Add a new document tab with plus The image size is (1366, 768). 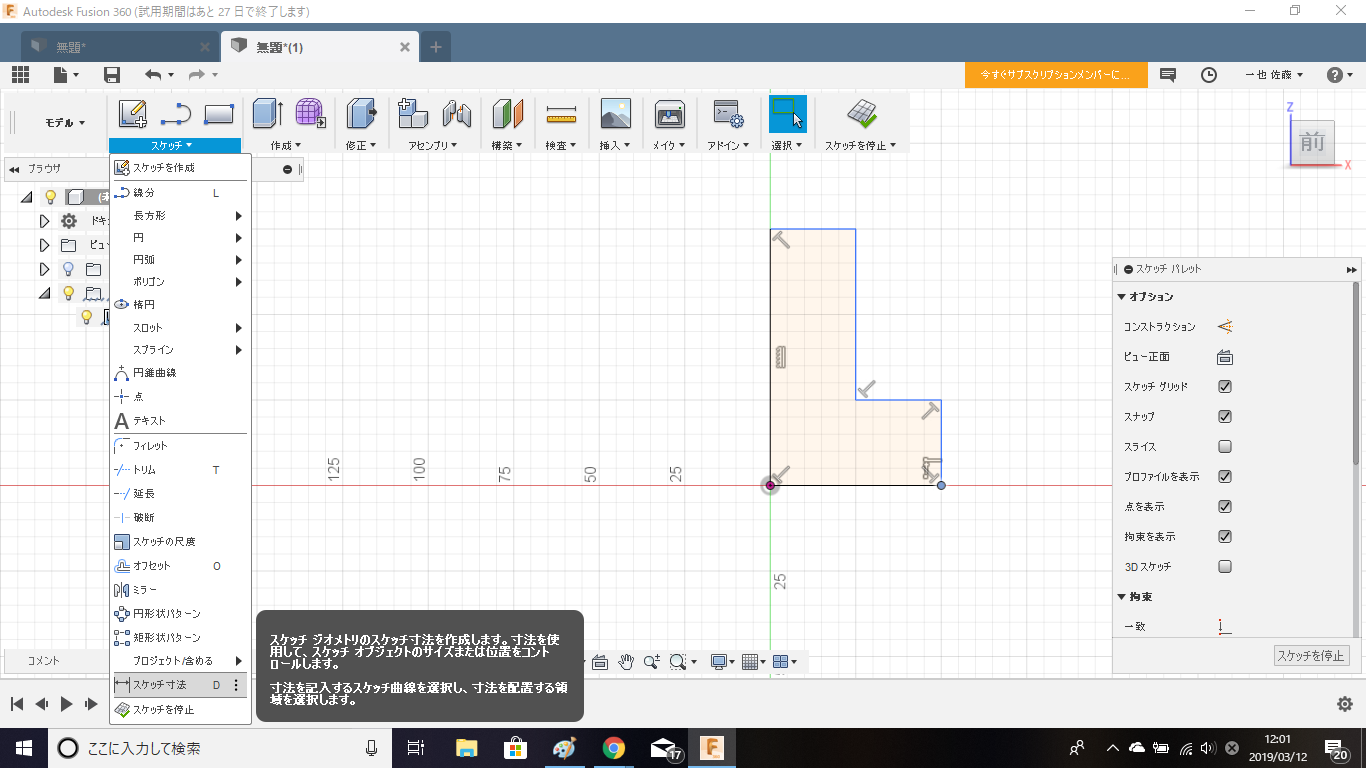pyautogui.click(x=436, y=47)
